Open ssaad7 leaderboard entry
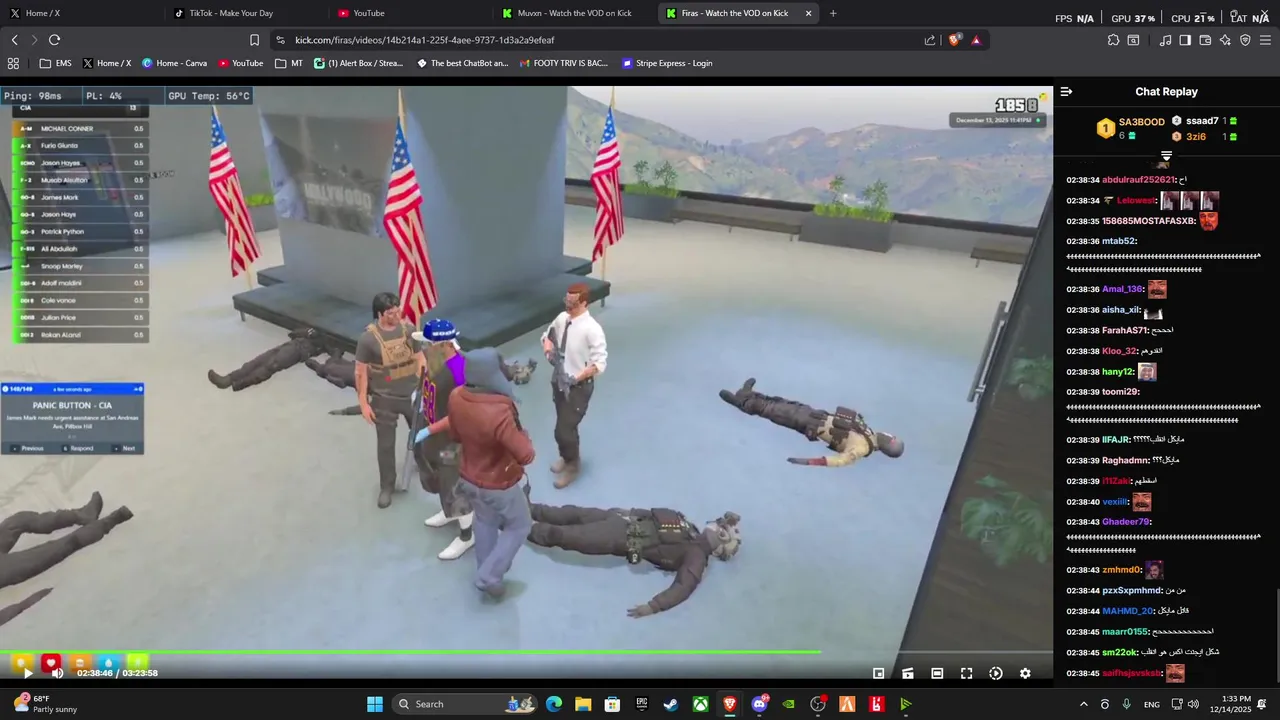Image resolution: width=1280 pixels, height=720 pixels. click(1204, 121)
